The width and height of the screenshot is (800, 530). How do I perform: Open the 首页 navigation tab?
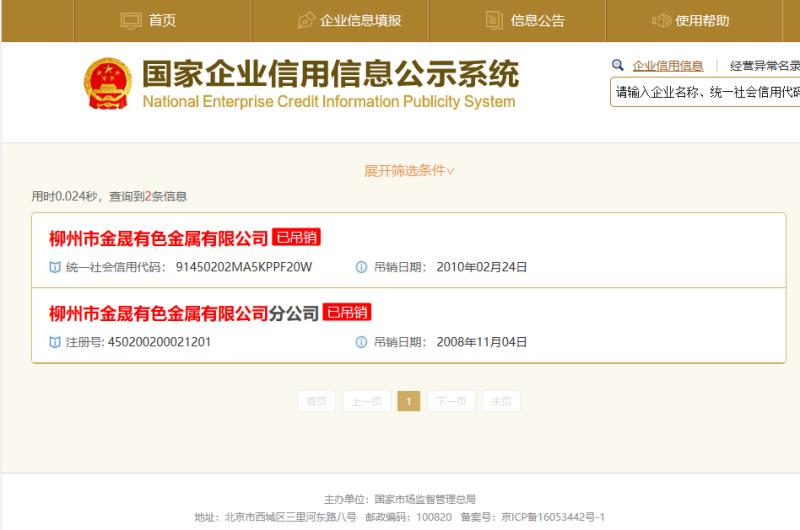162,21
